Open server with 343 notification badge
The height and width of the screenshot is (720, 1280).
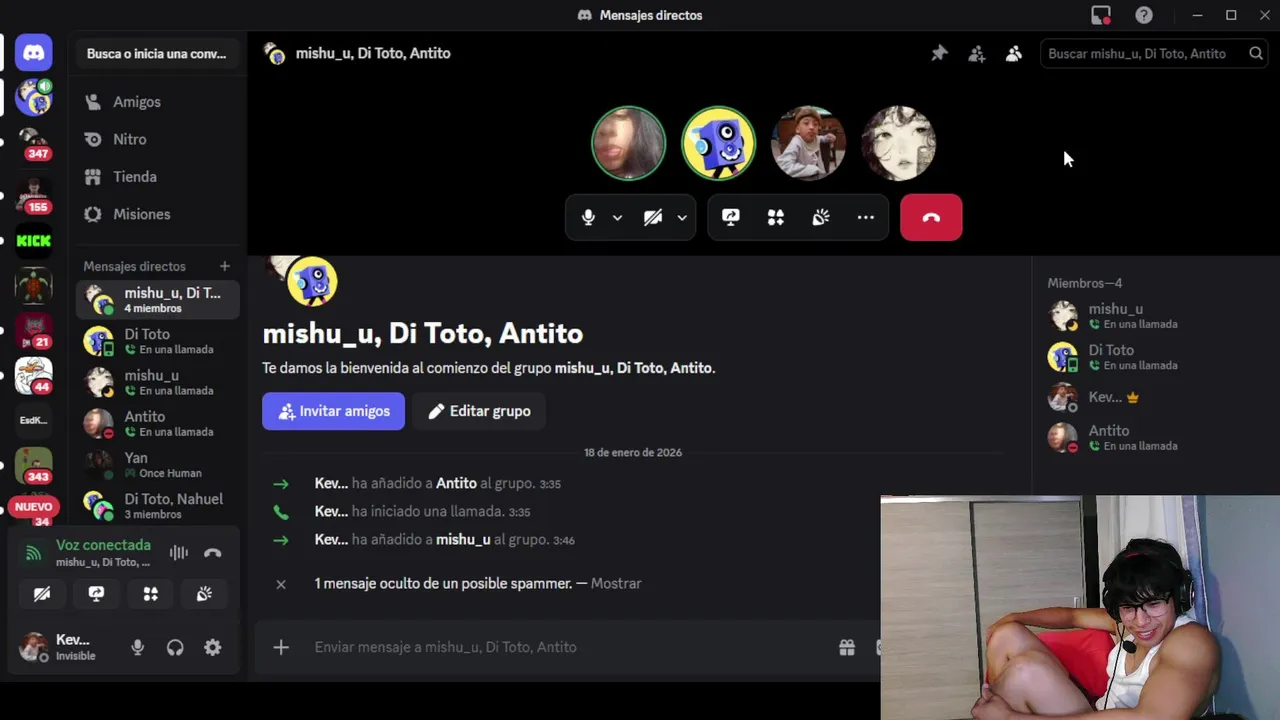point(33,466)
